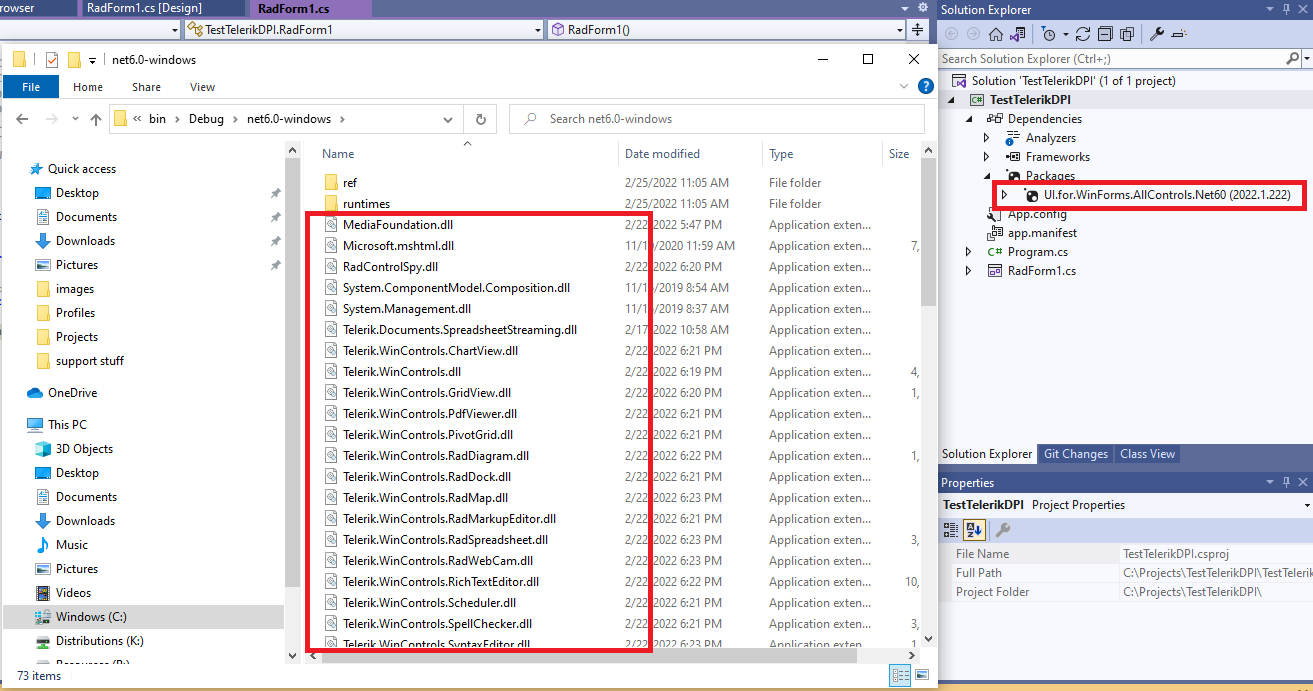Viewport: 1313px width, 691px height.
Task: Click Split editor icon right of RadForm1() dropdown
Action: pos(918,30)
